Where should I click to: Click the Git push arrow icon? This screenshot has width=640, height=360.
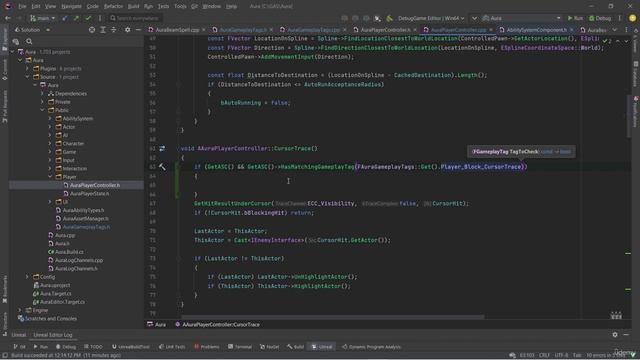(76, 18)
